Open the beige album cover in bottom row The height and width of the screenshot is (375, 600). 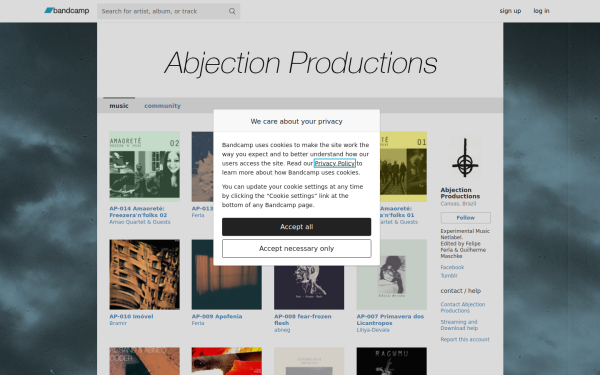pyautogui.click(x=309, y=361)
